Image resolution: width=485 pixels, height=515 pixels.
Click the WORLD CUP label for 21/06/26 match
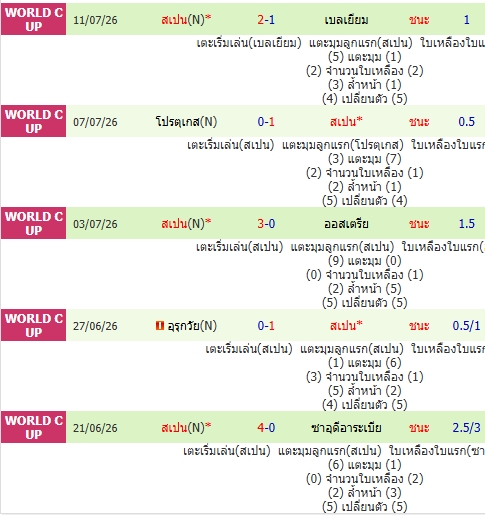(34, 427)
